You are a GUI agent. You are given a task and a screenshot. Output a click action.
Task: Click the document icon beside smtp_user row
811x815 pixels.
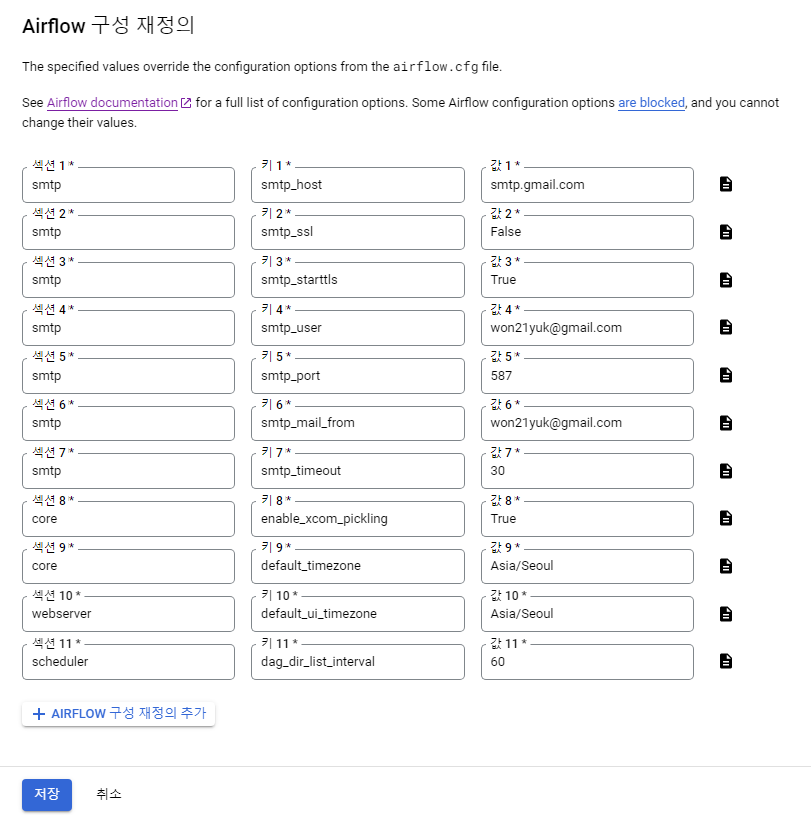click(725, 327)
